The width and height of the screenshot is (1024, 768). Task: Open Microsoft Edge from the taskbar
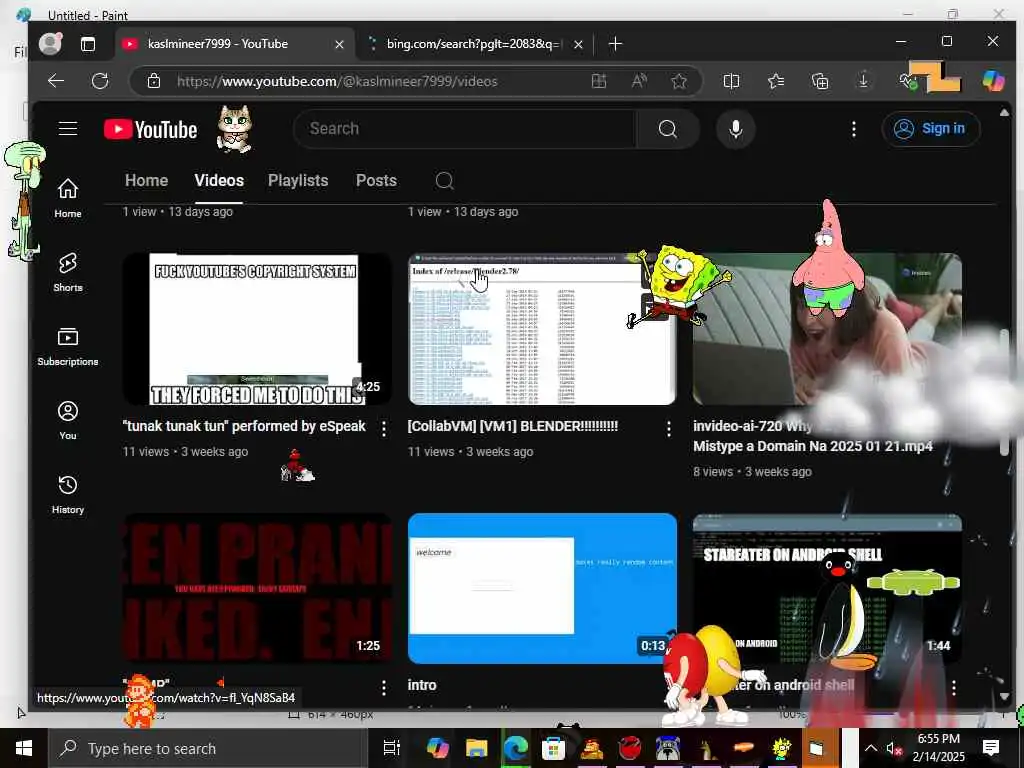pyautogui.click(x=515, y=748)
